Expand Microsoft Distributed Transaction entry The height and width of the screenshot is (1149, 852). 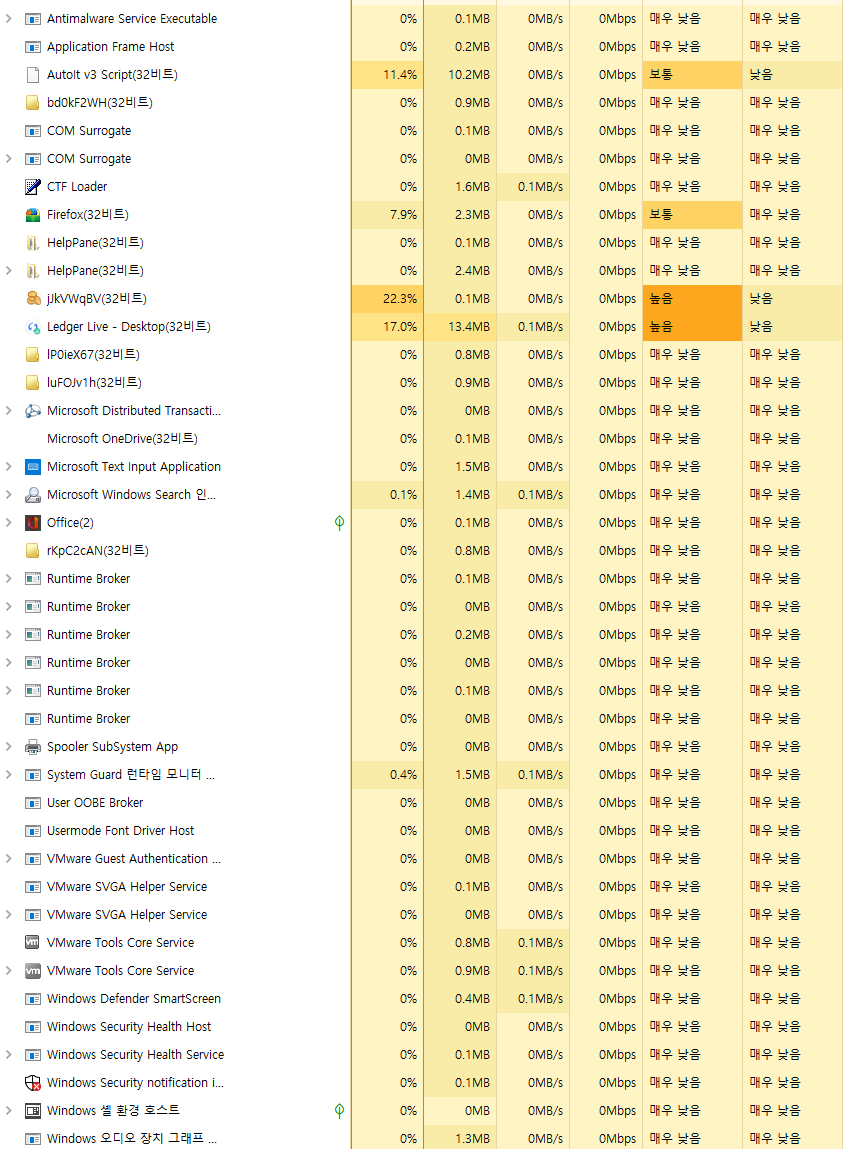click(9, 410)
